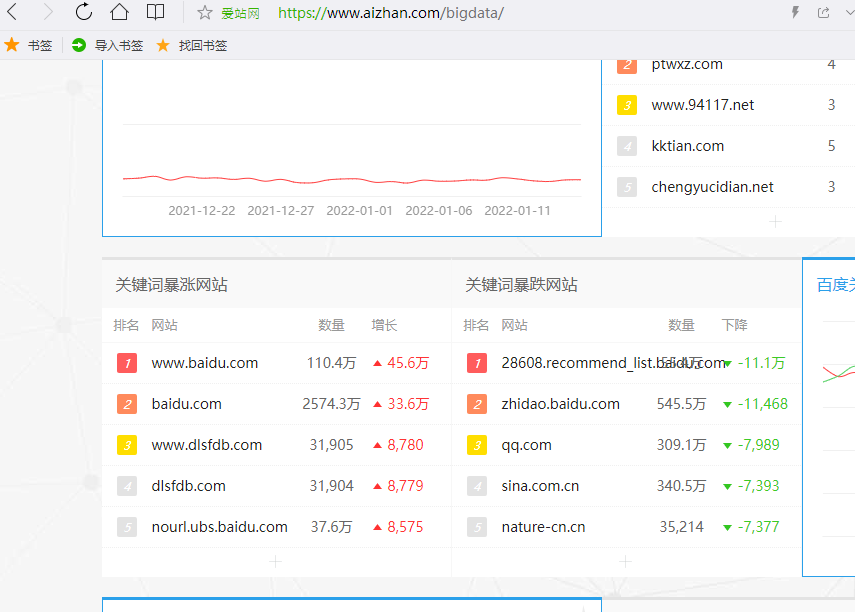
Task: Click the 35,214 quantity value
Action: 681,527
